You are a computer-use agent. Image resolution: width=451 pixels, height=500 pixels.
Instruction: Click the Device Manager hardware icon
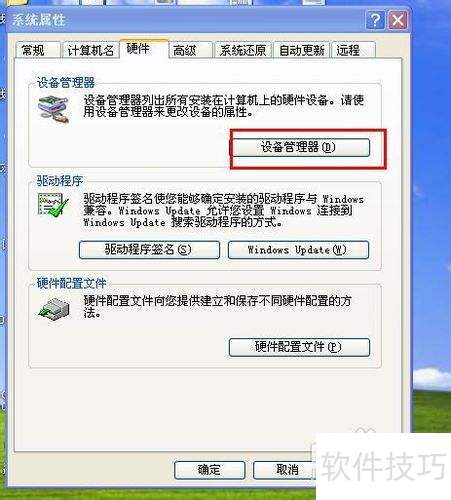pos(53,109)
